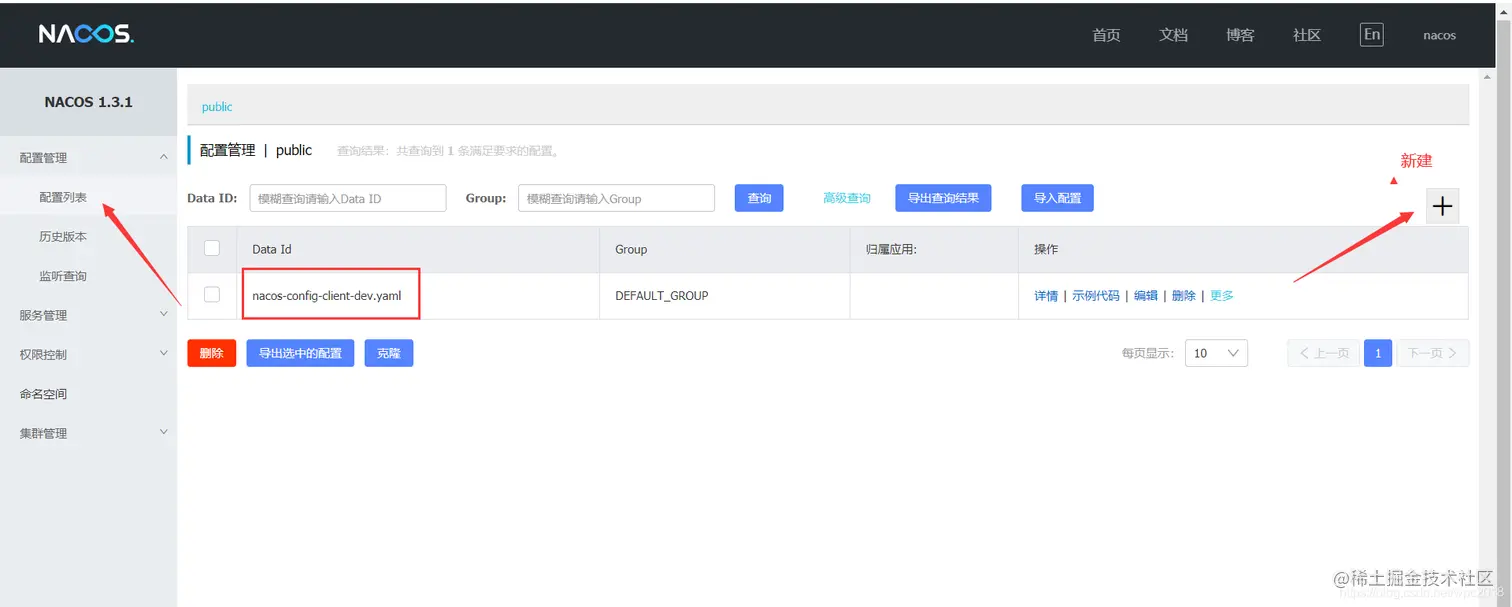This screenshot has height=607, width=1512.
Task: Click the 导出选中的配置 button
Action: point(300,353)
